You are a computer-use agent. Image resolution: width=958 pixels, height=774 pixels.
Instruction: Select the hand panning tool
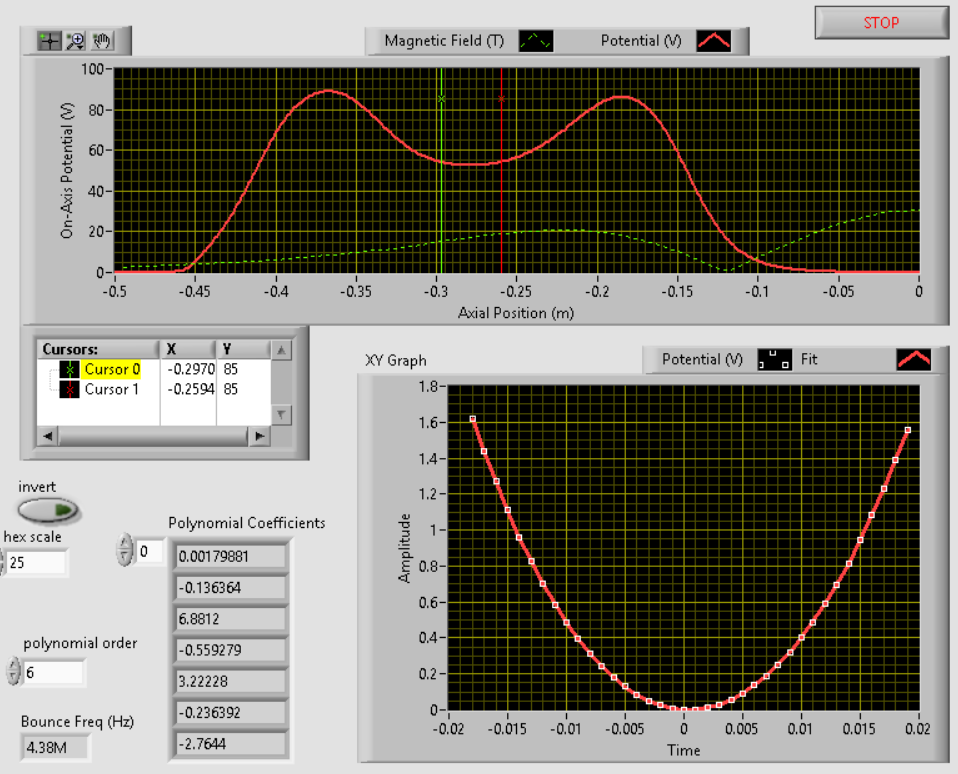102,41
